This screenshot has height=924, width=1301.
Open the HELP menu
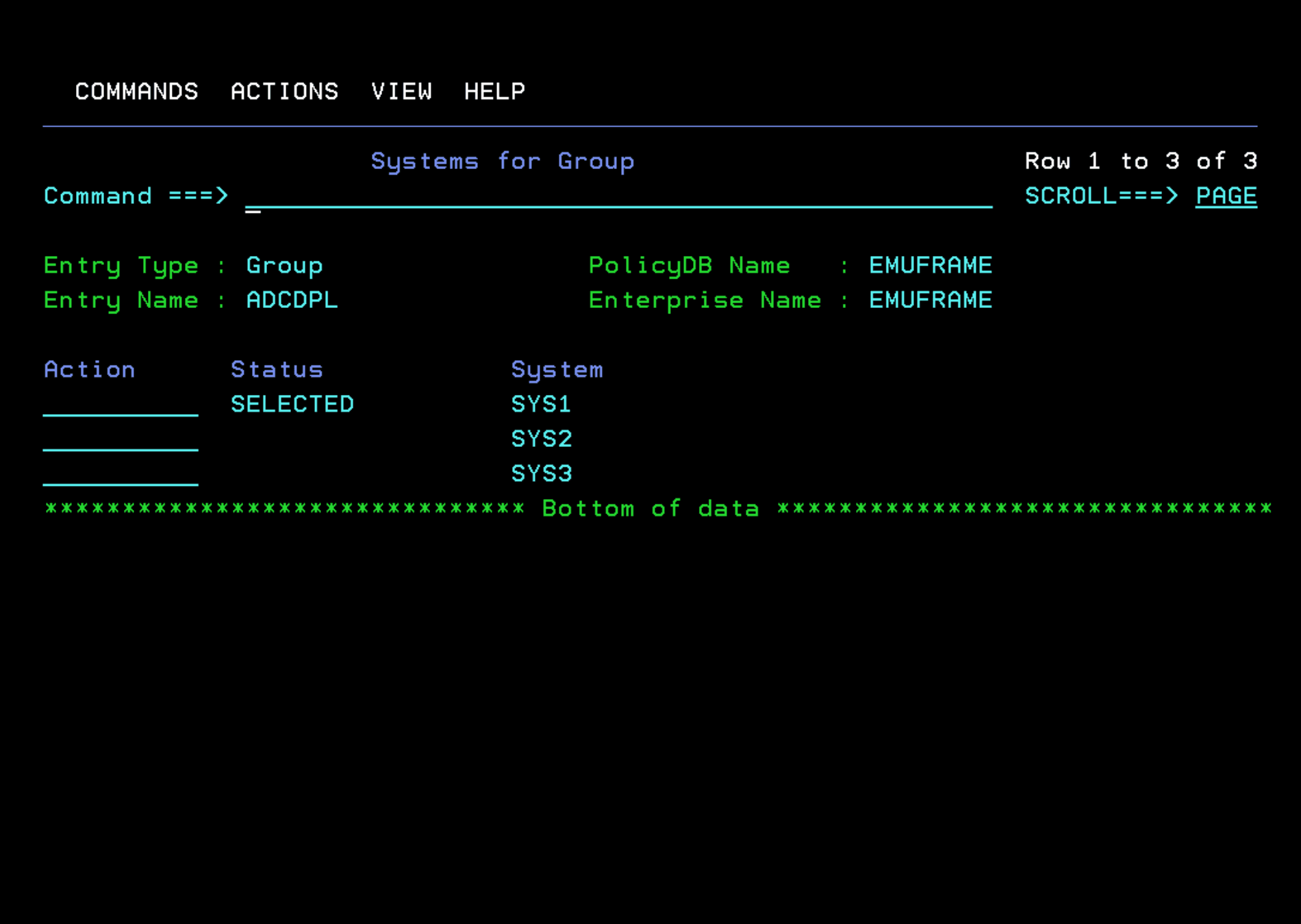pyautogui.click(x=494, y=91)
